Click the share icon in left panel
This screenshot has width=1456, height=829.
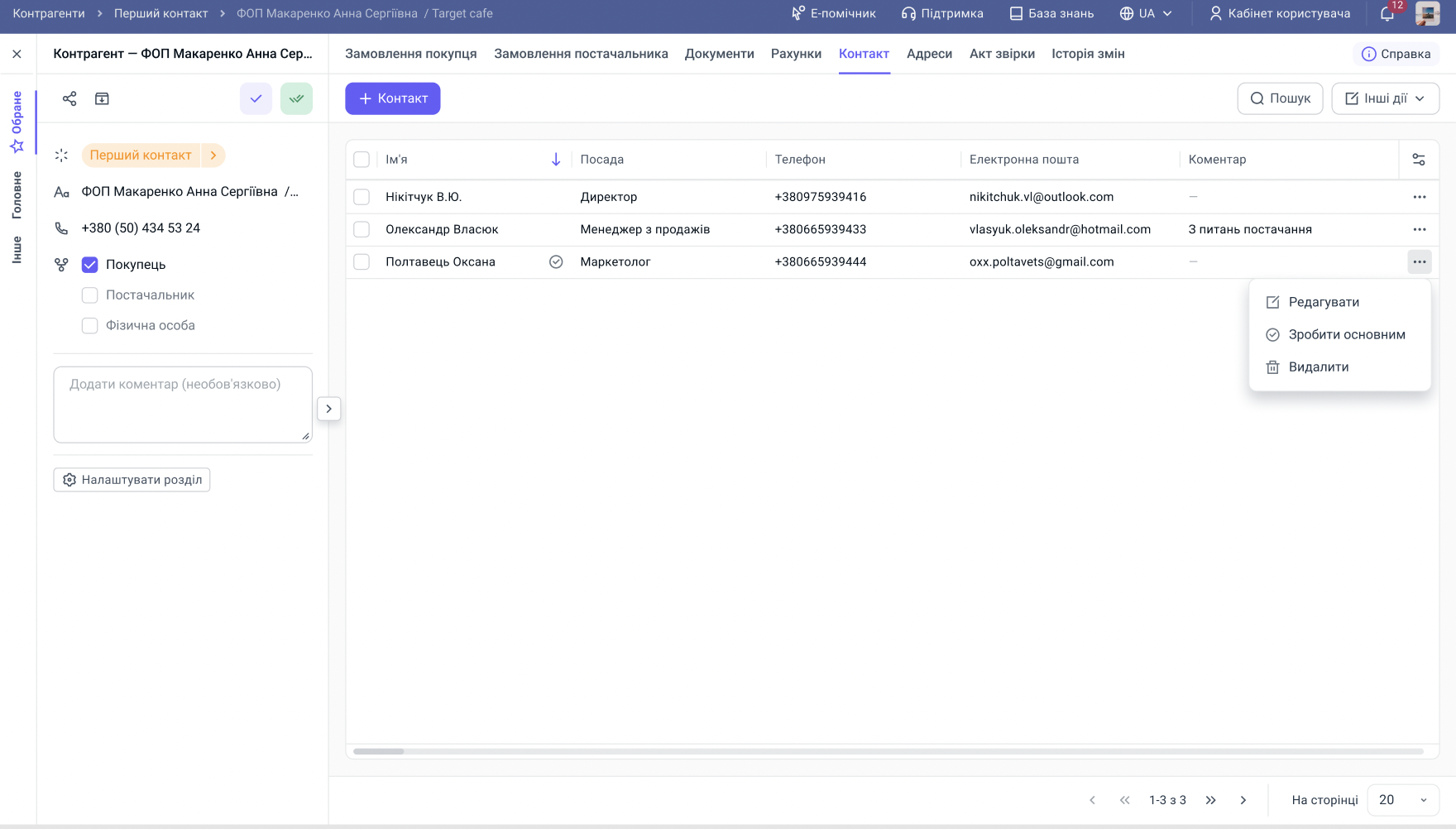click(69, 98)
